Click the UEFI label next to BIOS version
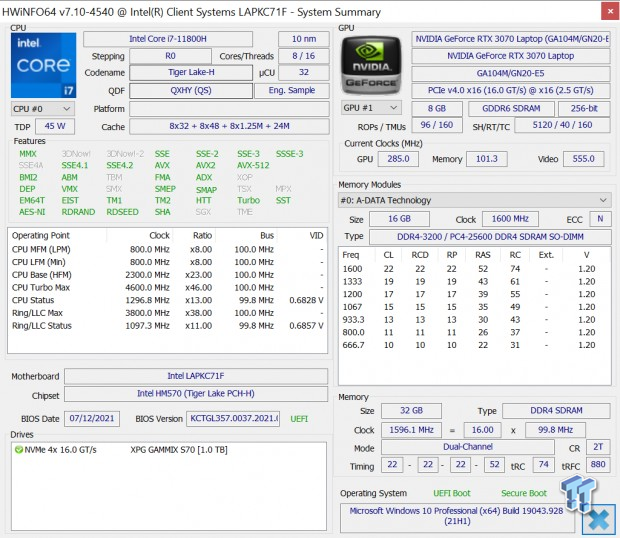This screenshot has height=538, width=620. coord(299,419)
